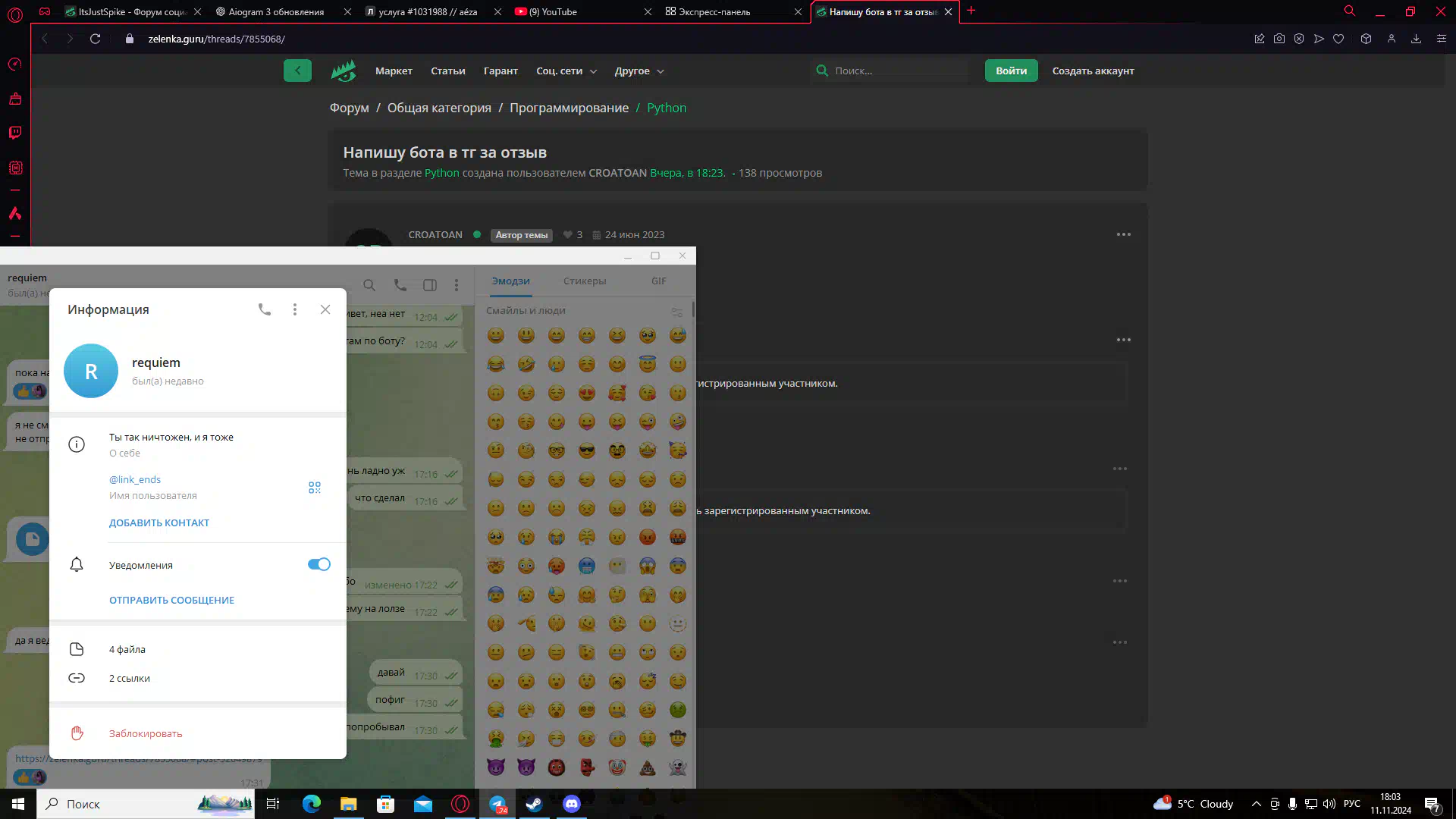
Task: Switch to the Стикеры tab
Action: (x=585, y=281)
